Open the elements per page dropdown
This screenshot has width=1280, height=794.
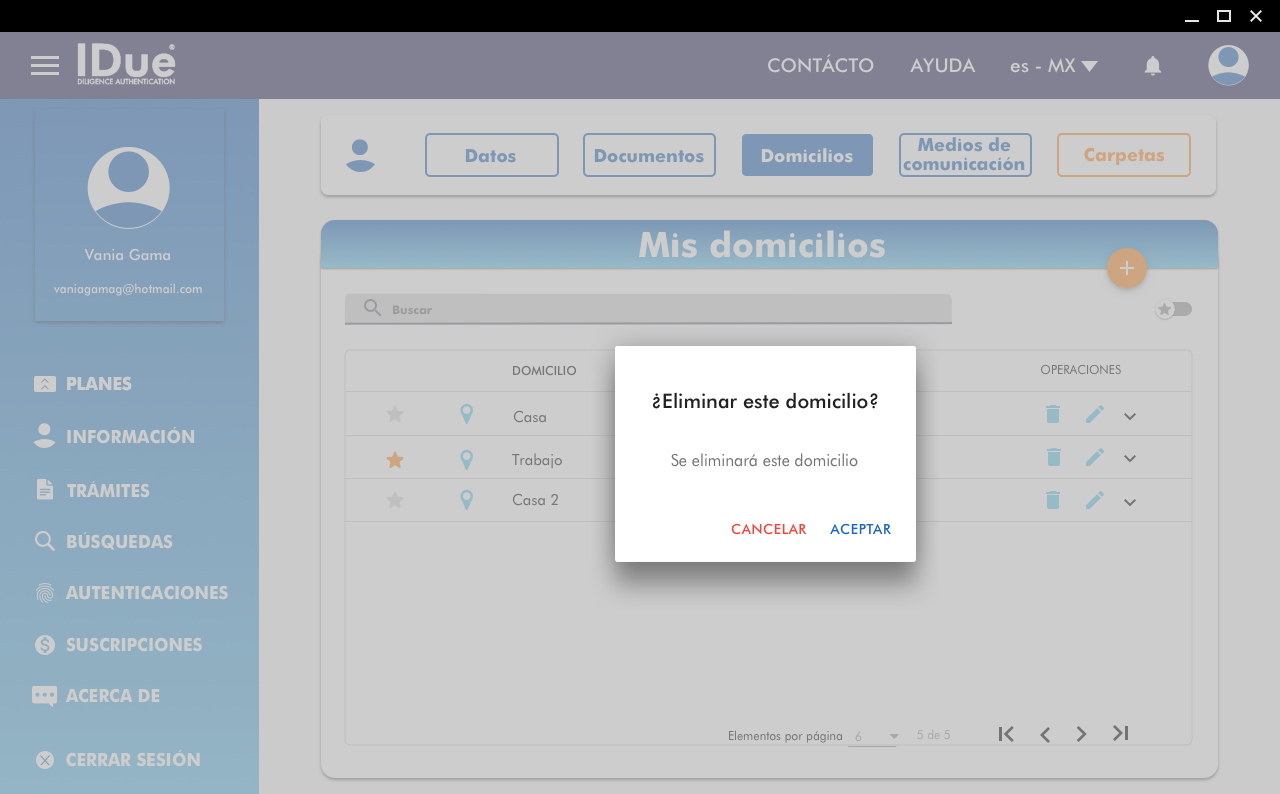(876, 736)
